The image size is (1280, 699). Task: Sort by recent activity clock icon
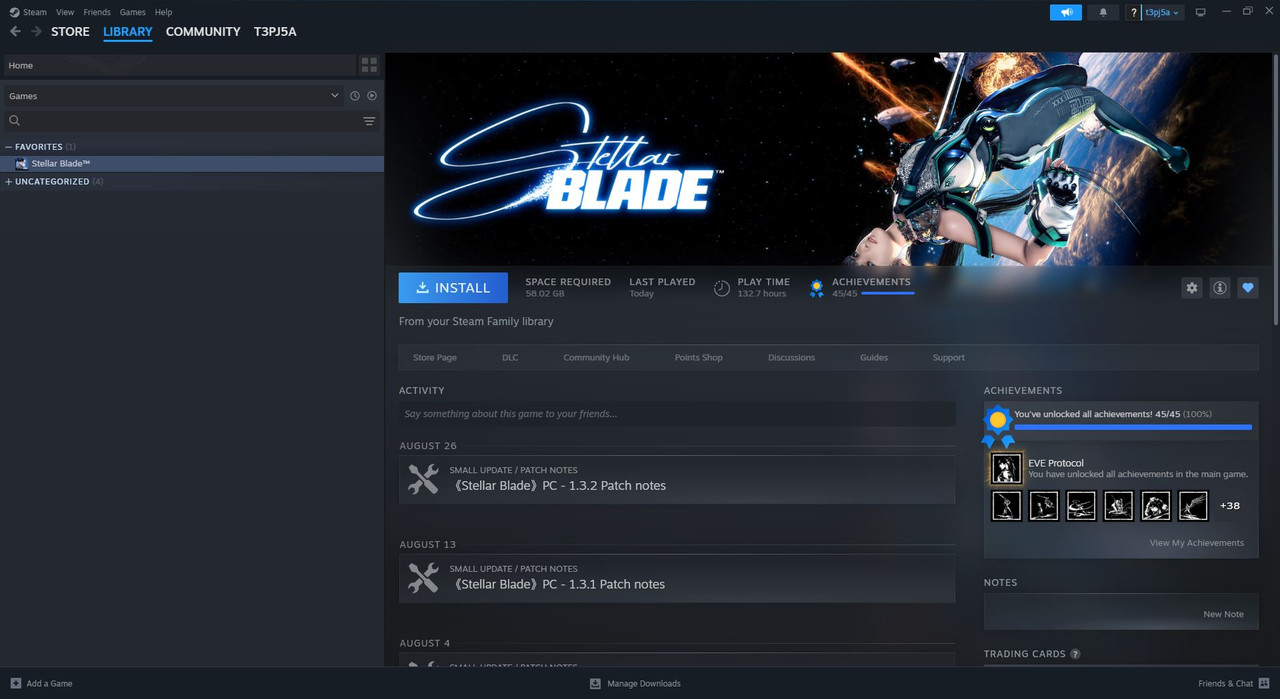[x=355, y=96]
